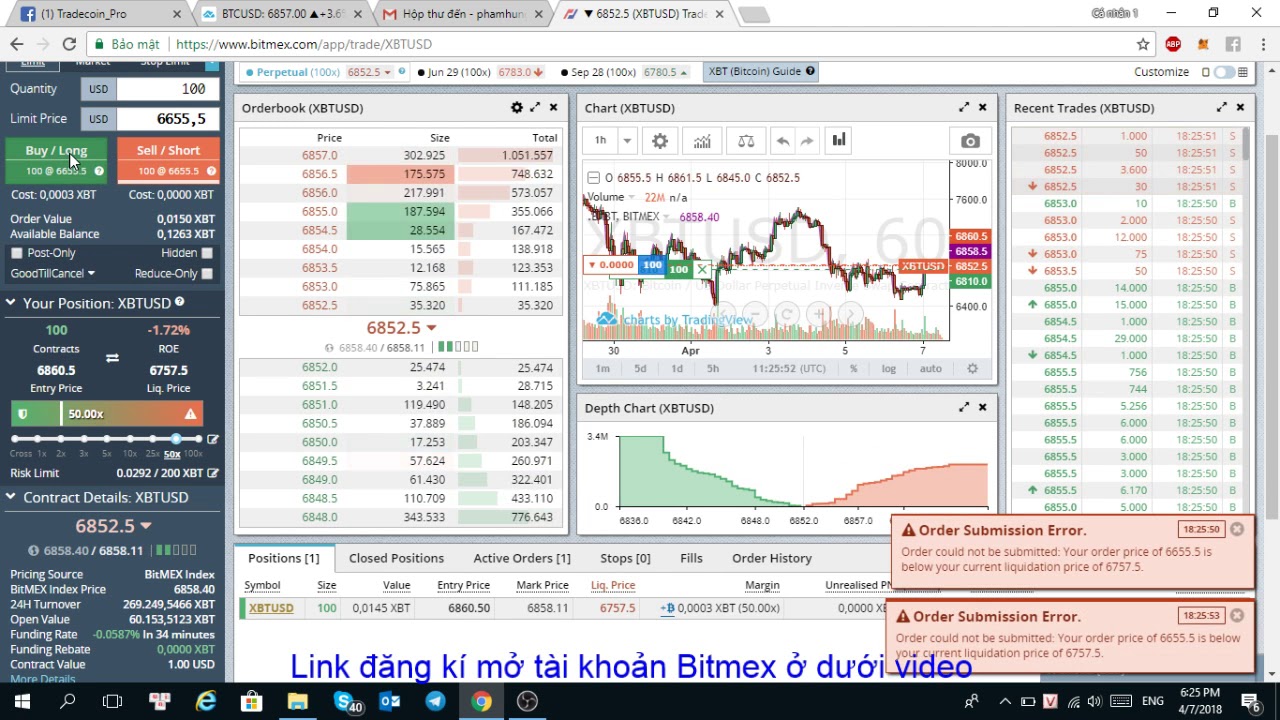The height and width of the screenshot is (720, 1280).
Task: Open help icon next to Your Position
Action: (x=180, y=302)
